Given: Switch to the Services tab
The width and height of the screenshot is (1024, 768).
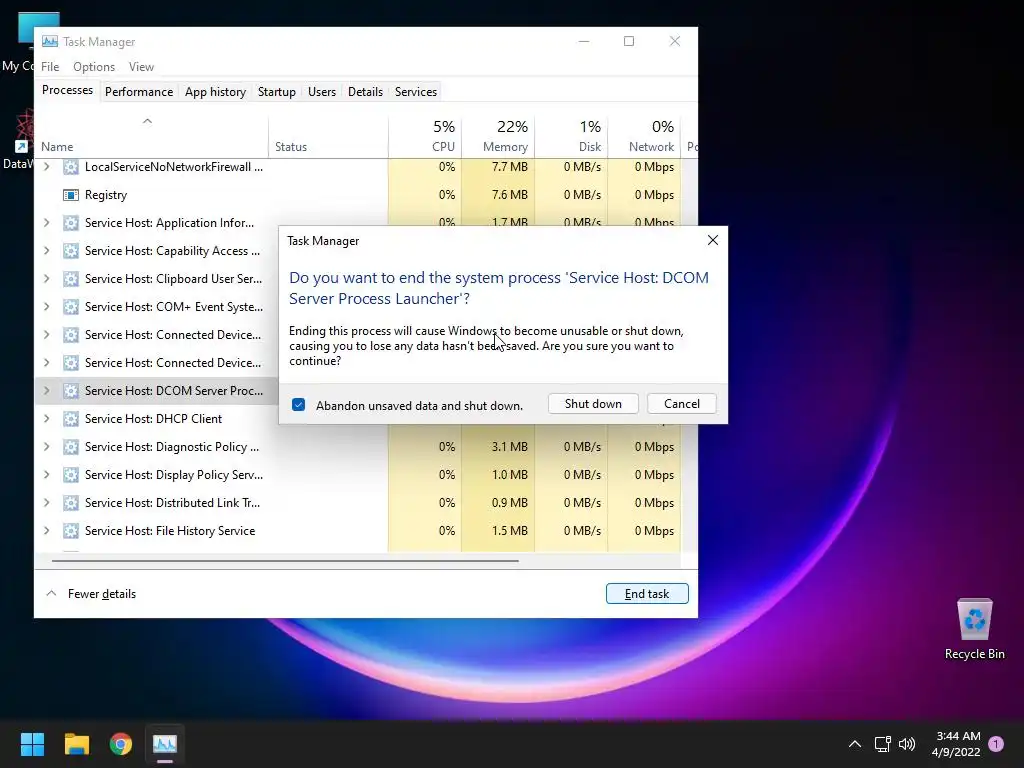Looking at the screenshot, I should click(416, 92).
